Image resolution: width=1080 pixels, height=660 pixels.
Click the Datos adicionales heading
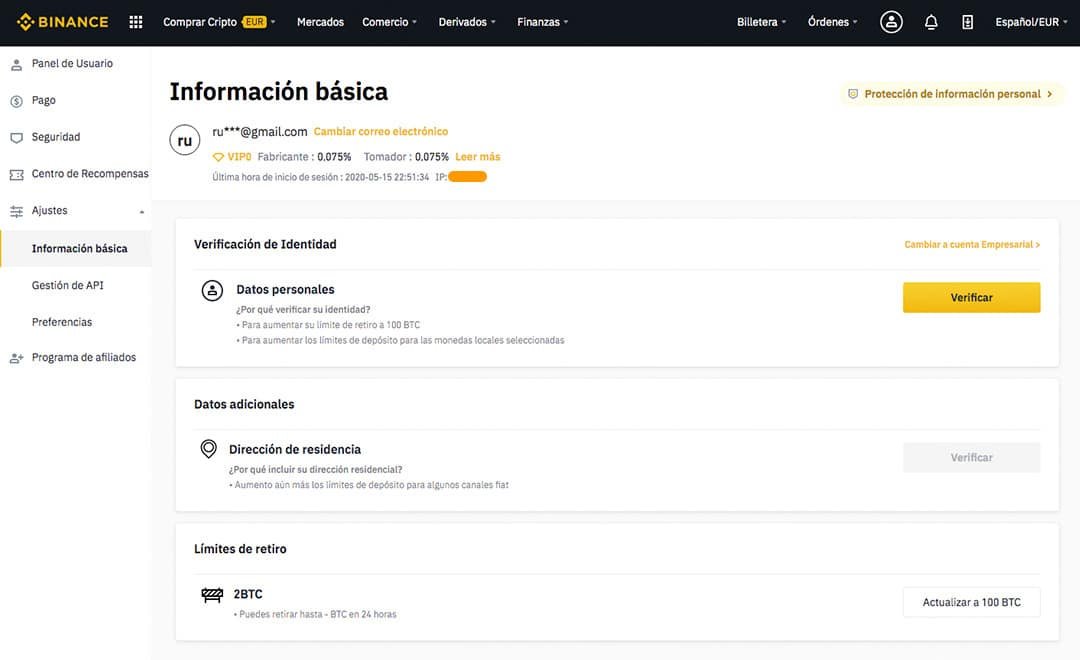pyautogui.click(x=244, y=404)
